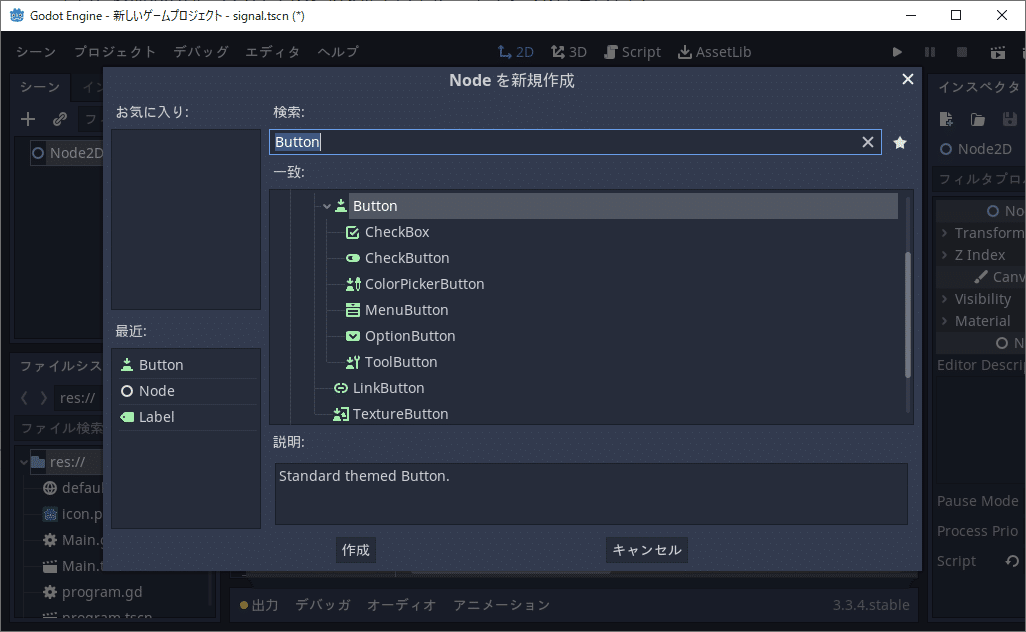Click the match list scrollbar

[x=908, y=315]
